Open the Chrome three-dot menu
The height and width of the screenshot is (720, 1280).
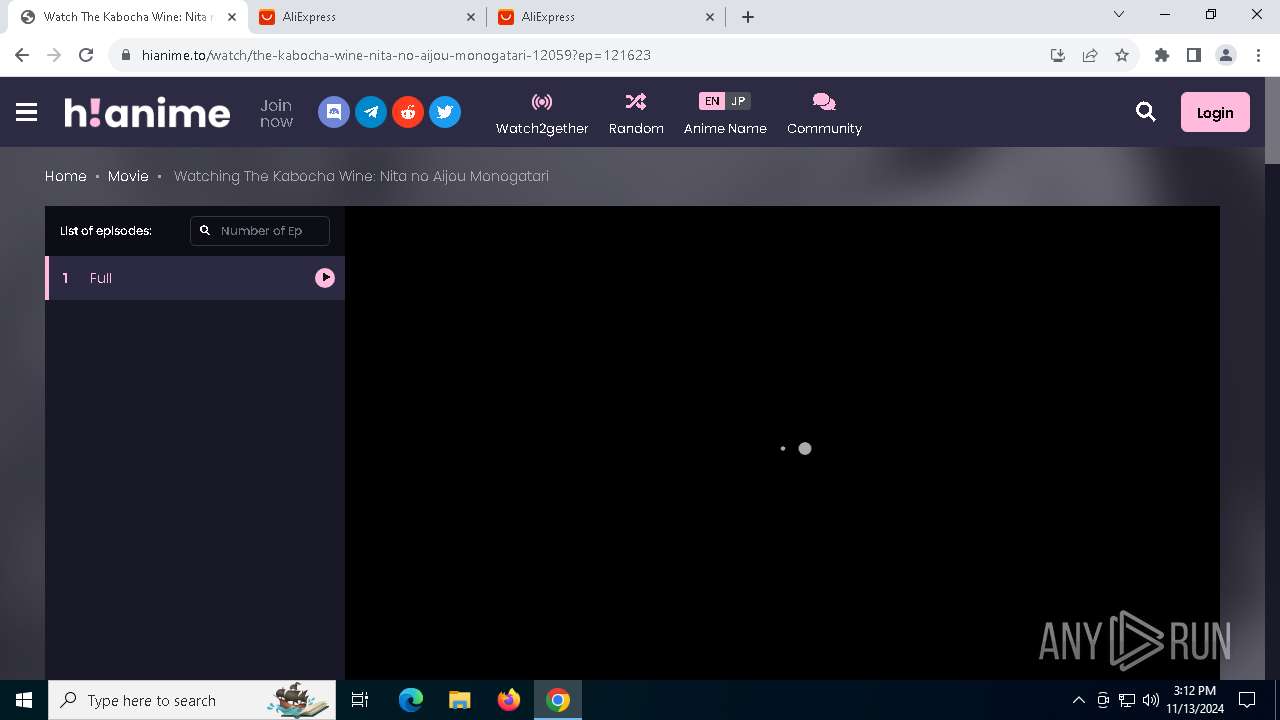point(1258,55)
